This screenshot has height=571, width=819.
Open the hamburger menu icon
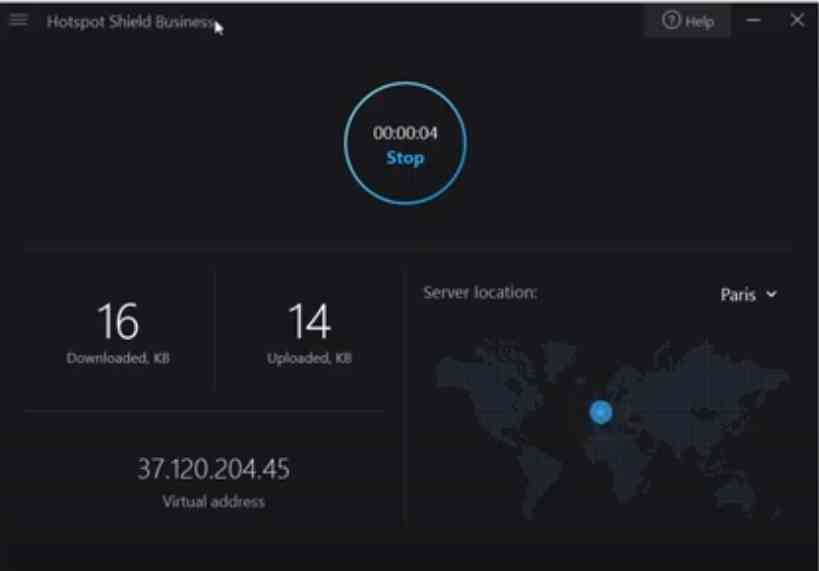pyautogui.click(x=19, y=20)
